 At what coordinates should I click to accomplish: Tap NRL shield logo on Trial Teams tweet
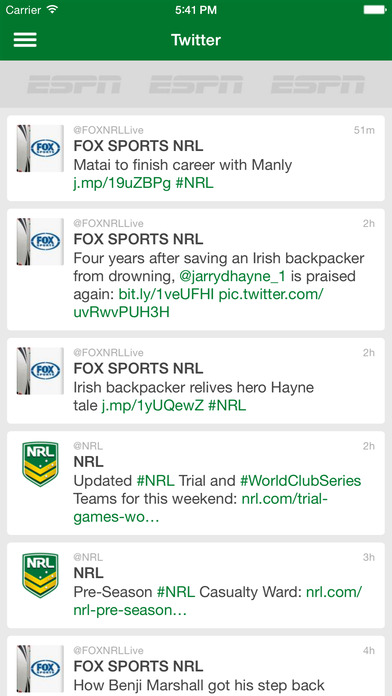coord(40,464)
